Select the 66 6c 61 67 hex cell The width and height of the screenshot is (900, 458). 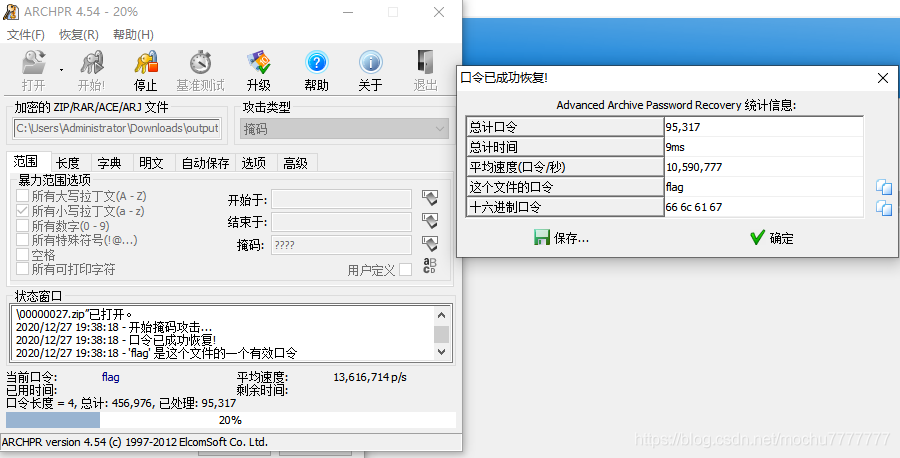click(x=763, y=207)
